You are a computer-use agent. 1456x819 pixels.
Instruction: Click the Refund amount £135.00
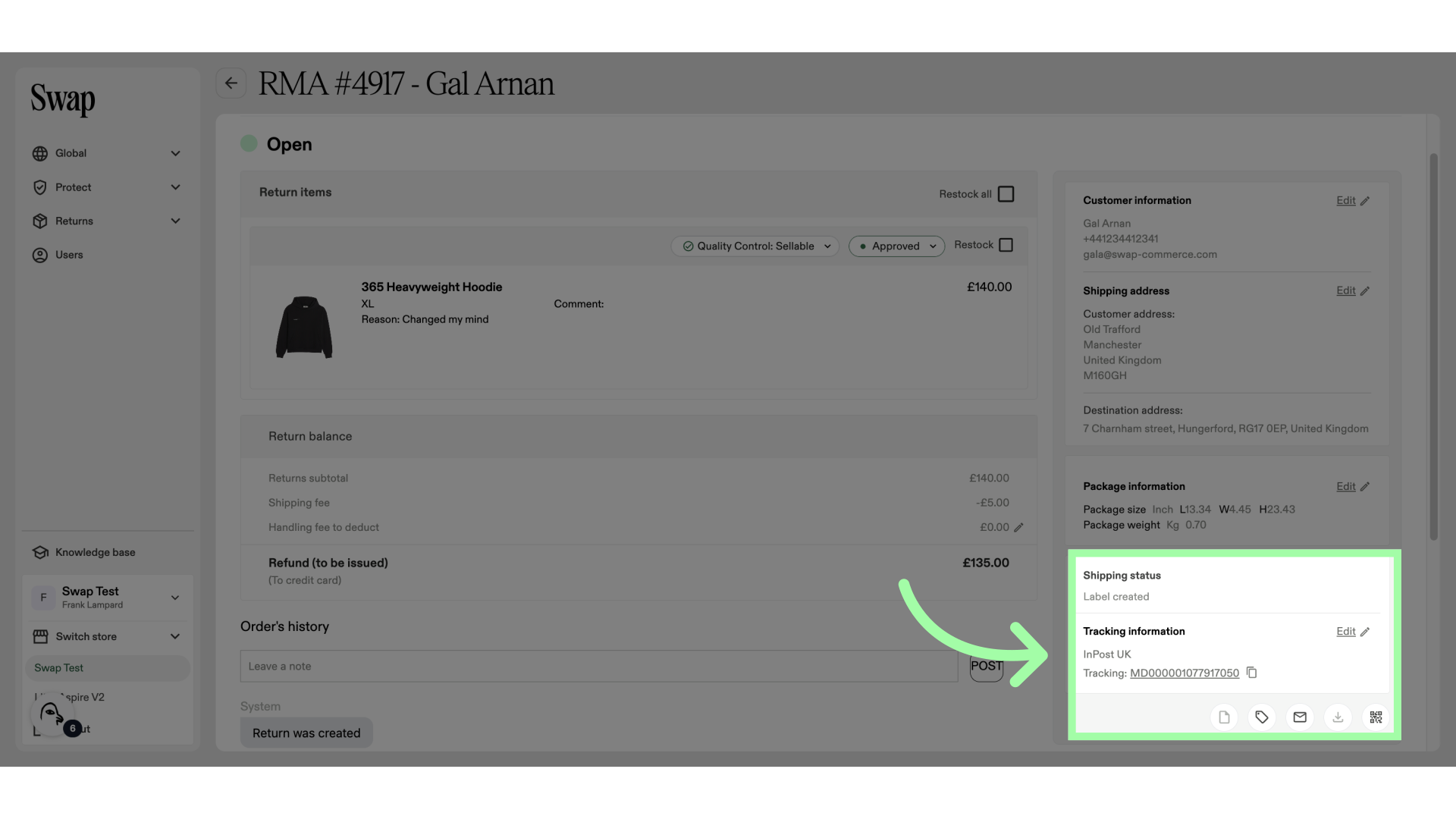tap(985, 563)
